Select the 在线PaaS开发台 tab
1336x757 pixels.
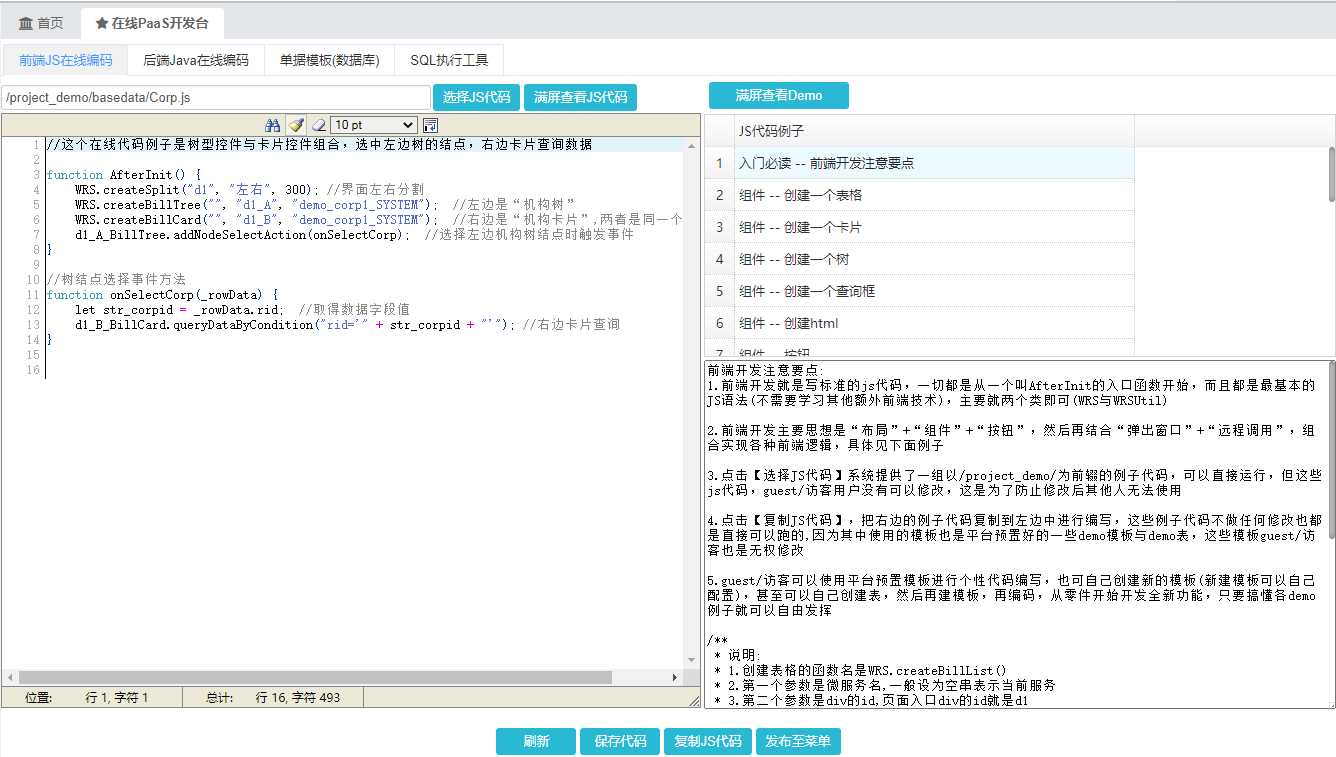[x=152, y=23]
